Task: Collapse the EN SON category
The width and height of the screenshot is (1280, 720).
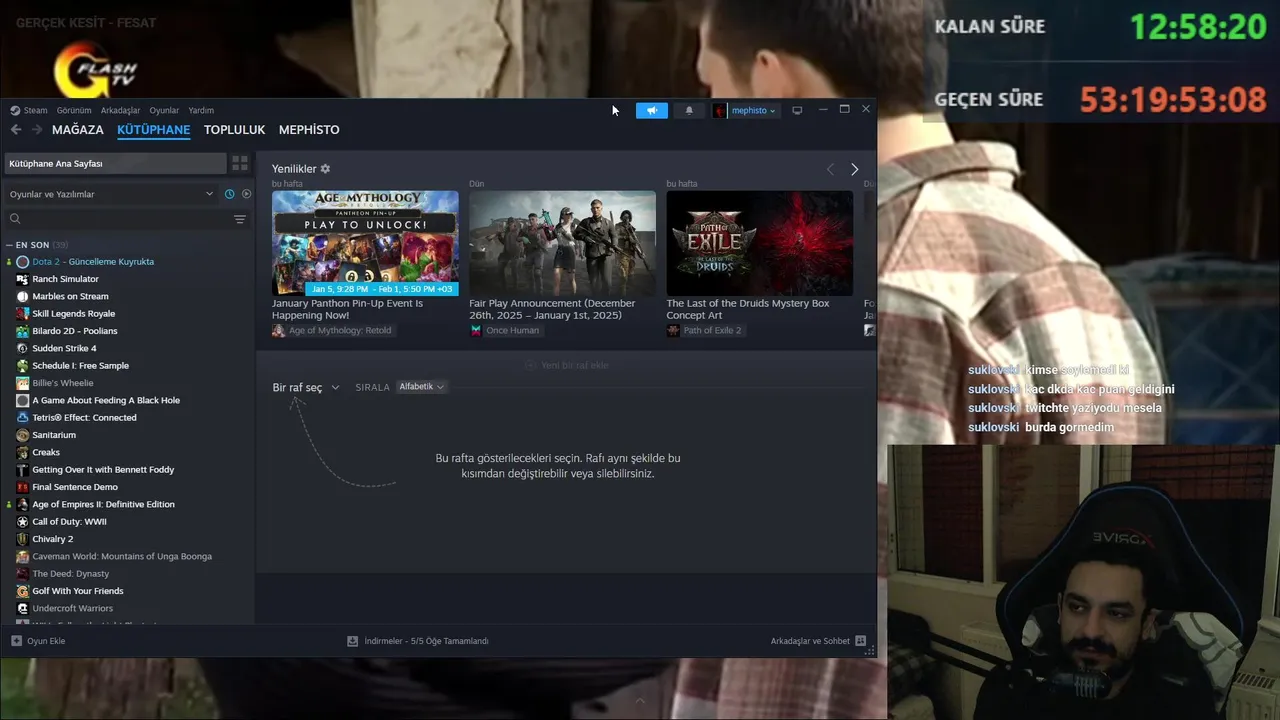Action: tap(9, 245)
